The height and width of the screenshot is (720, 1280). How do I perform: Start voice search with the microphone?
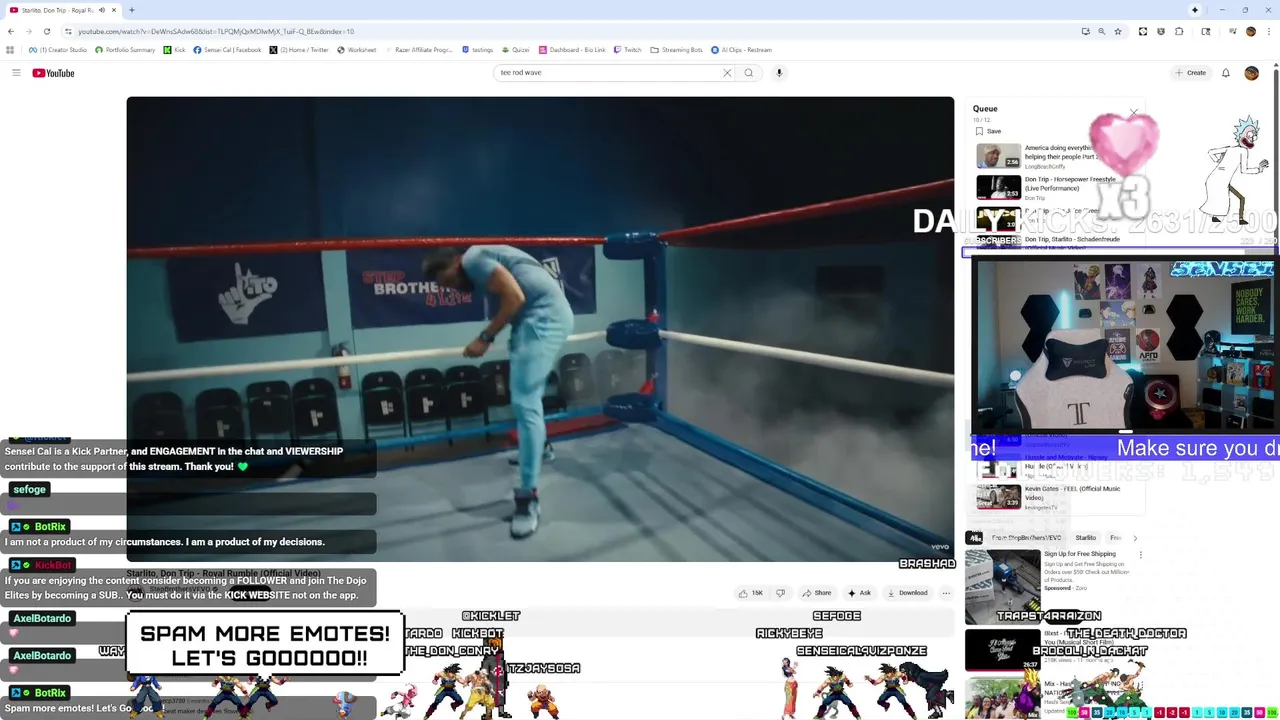click(x=779, y=73)
